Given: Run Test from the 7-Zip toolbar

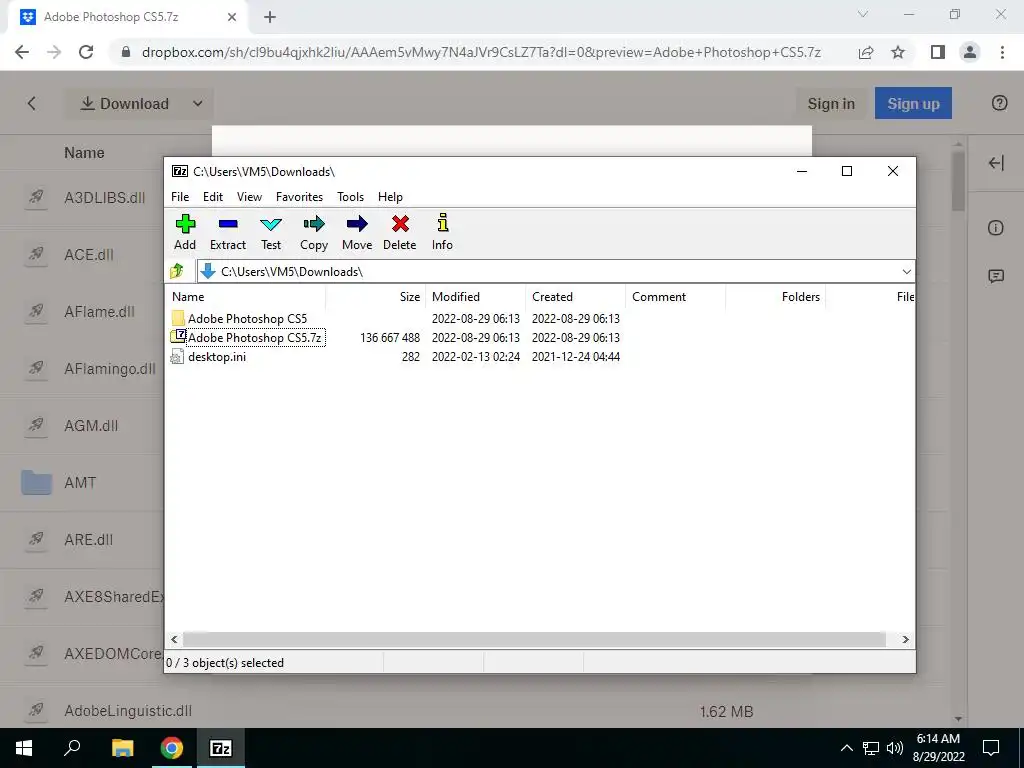Looking at the screenshot, I should coord(271,232).
